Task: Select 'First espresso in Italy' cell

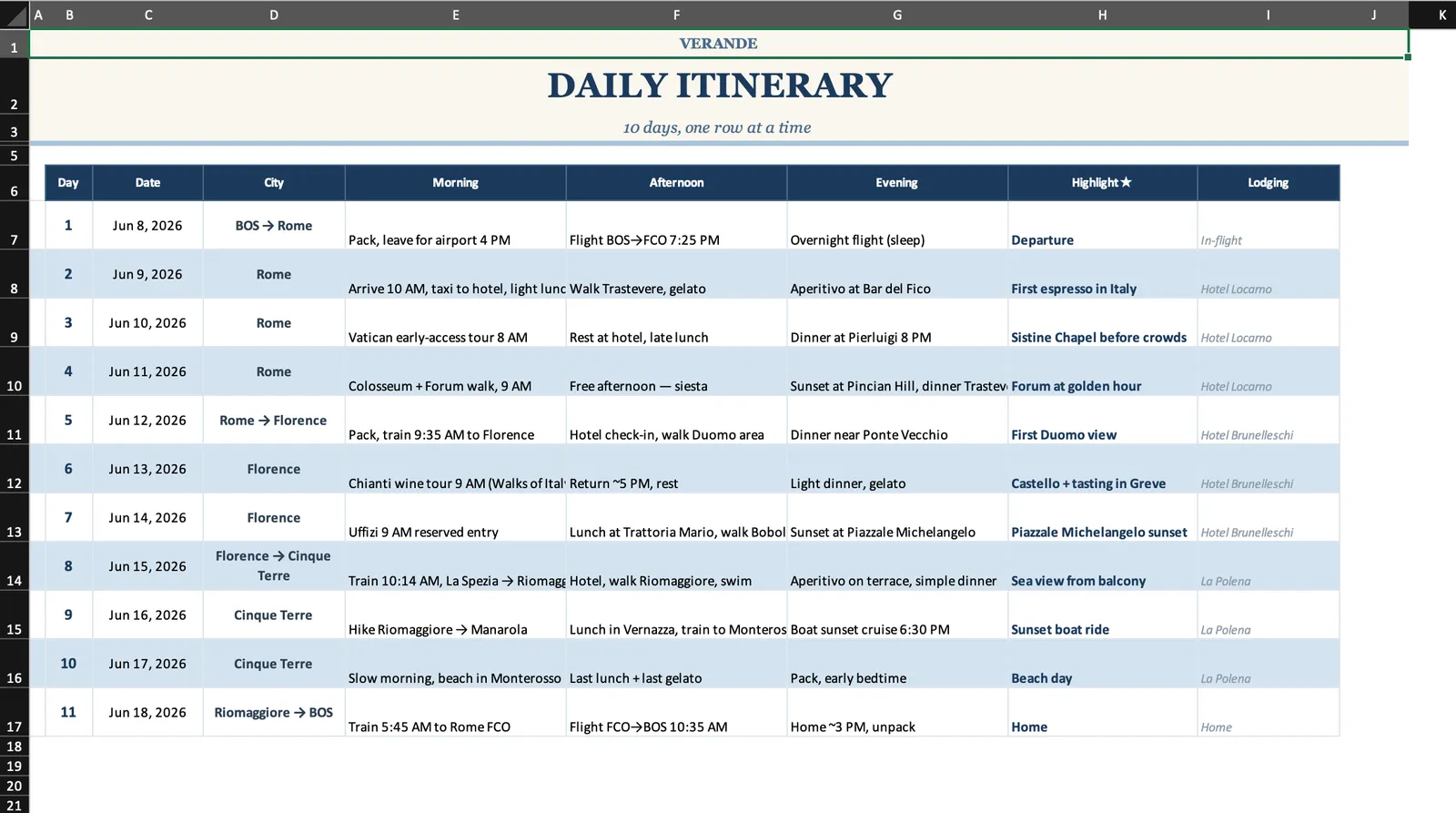Action: (x=1102, y=274)
